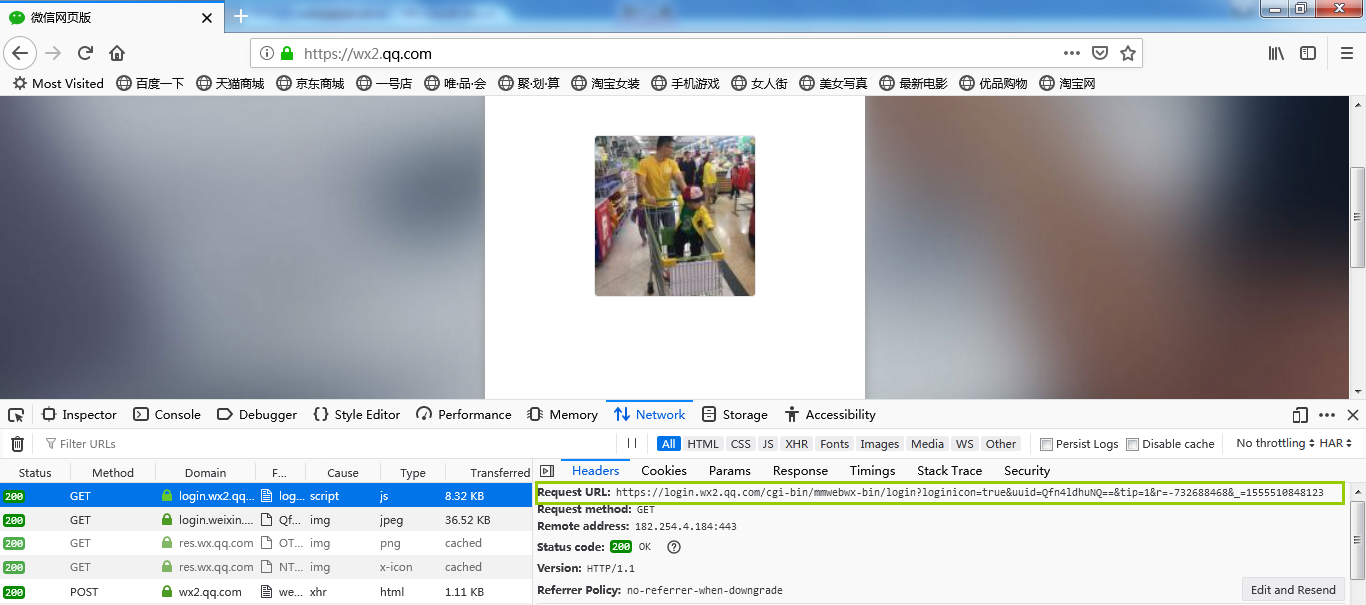Pause network recording
The image size is (1366, 605).
pos(632,444)
